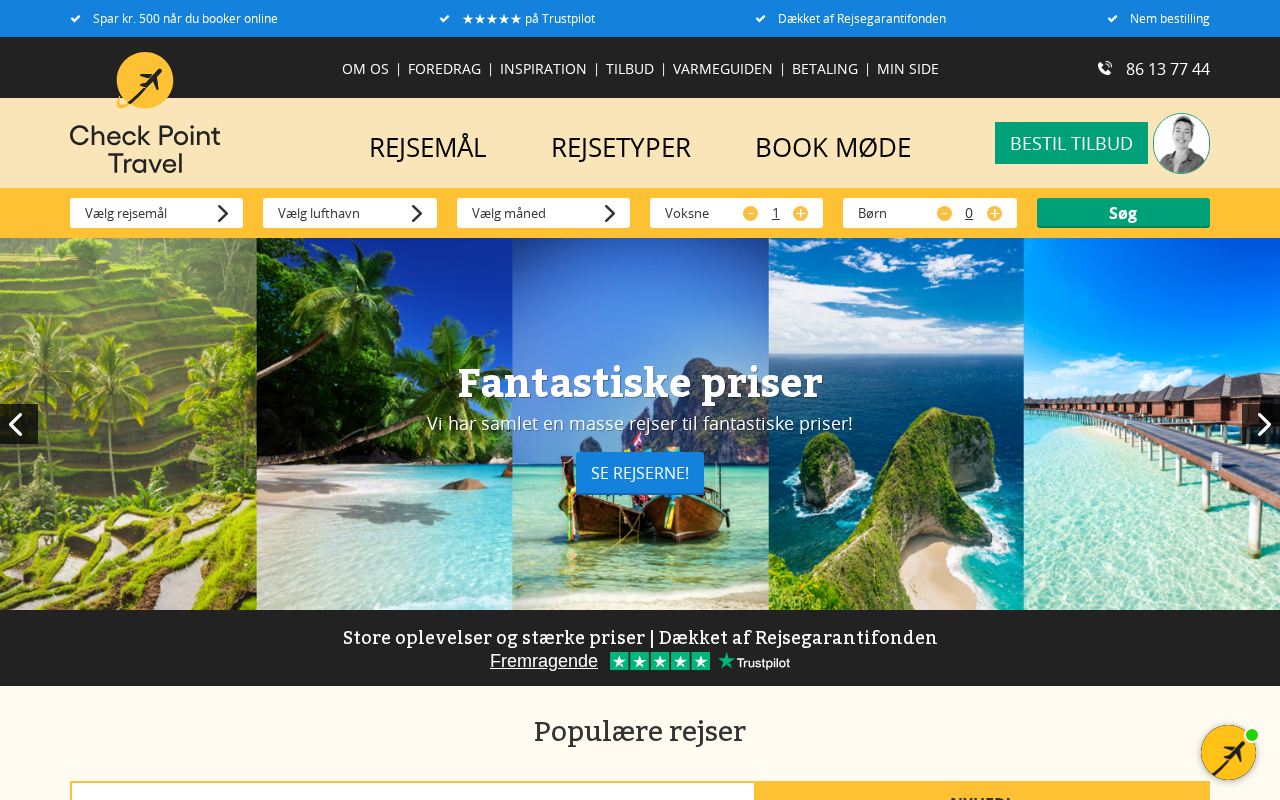The height and width of the screenshot is (800, 1280).
Task: Click the BESTIL TILBUD button
Action: (x=1071, y=143)
